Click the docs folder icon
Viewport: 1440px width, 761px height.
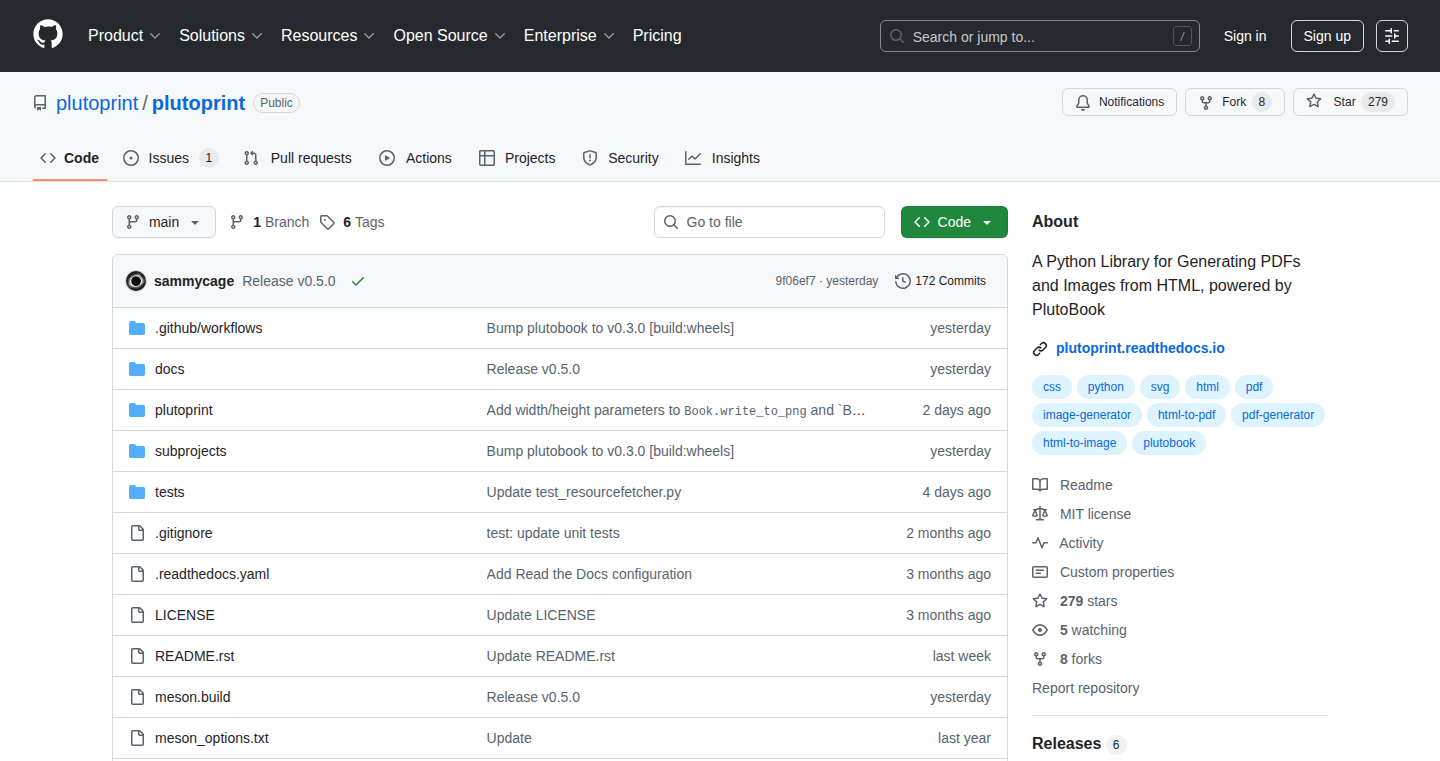click(x=137, y=369)
